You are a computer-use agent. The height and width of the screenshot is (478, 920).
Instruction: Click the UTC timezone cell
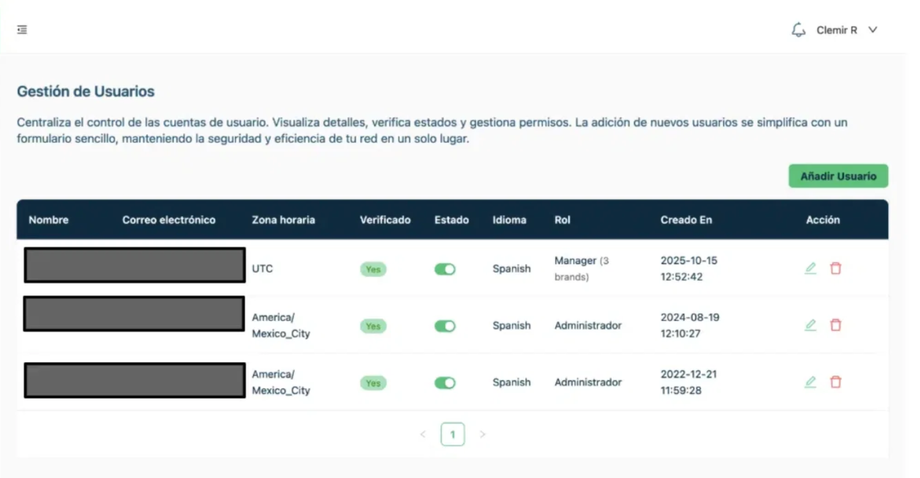click(262, 269)
